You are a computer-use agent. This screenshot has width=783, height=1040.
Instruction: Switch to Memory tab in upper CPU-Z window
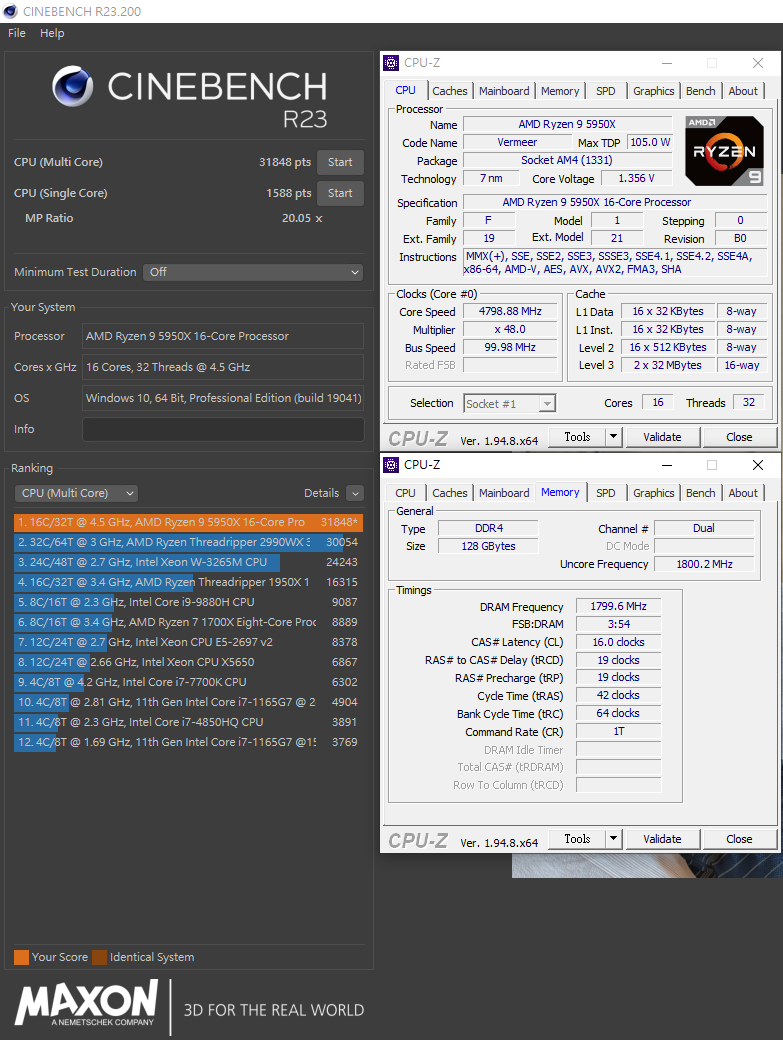560,91
